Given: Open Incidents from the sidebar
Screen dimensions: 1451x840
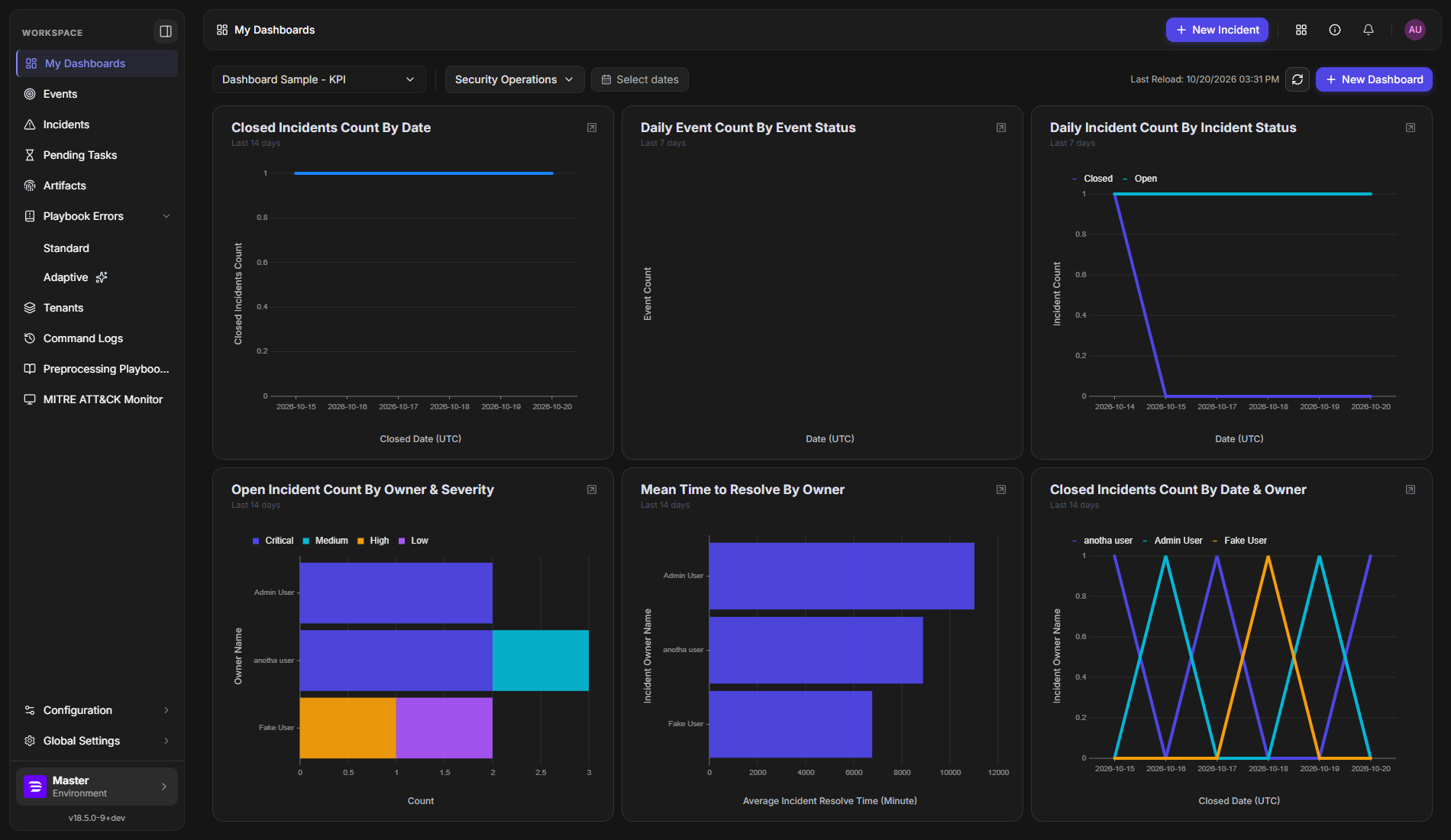Looking at the screenshot, I should click(x=97, y=124).
